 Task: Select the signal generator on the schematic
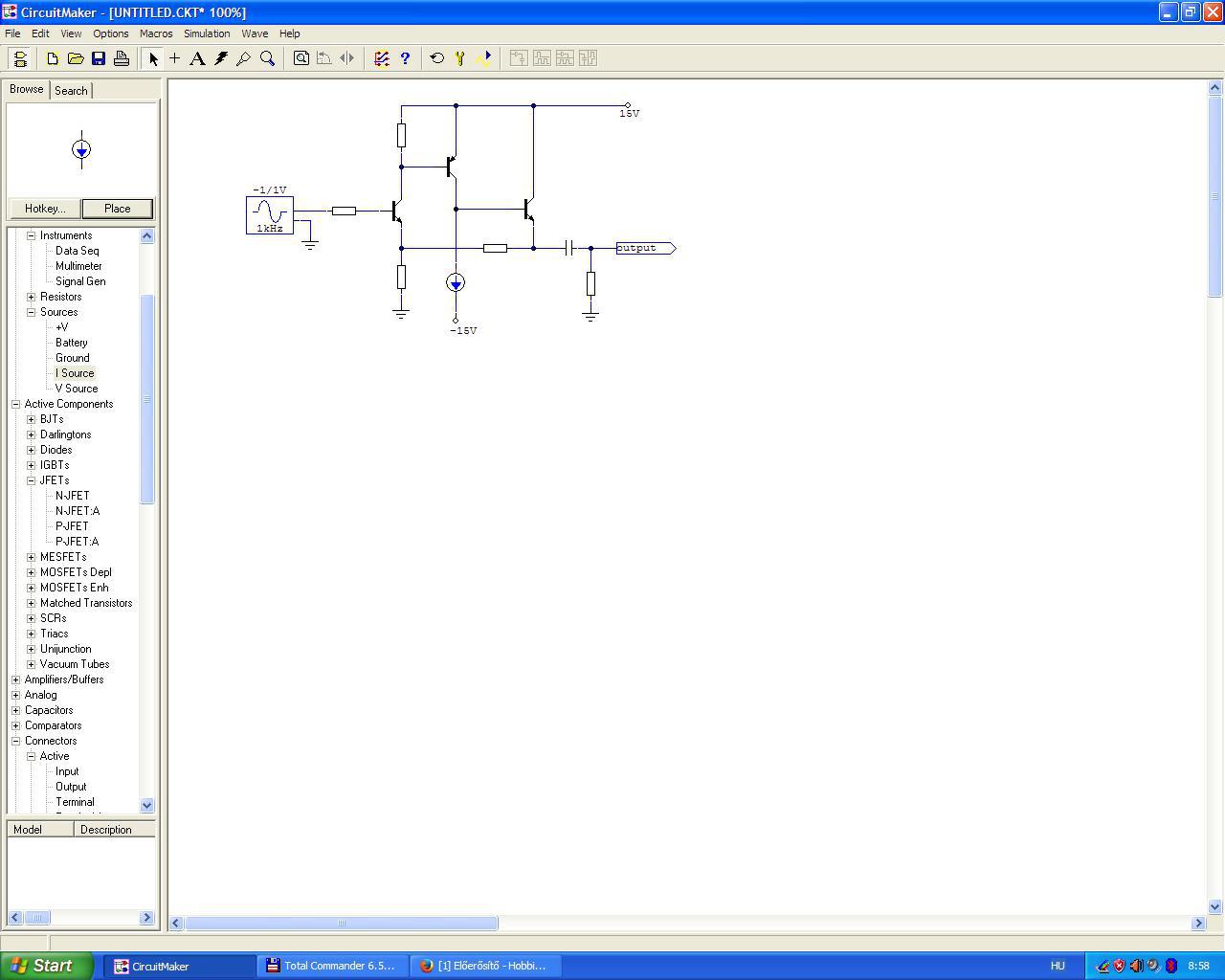click(x=270, y=214)
